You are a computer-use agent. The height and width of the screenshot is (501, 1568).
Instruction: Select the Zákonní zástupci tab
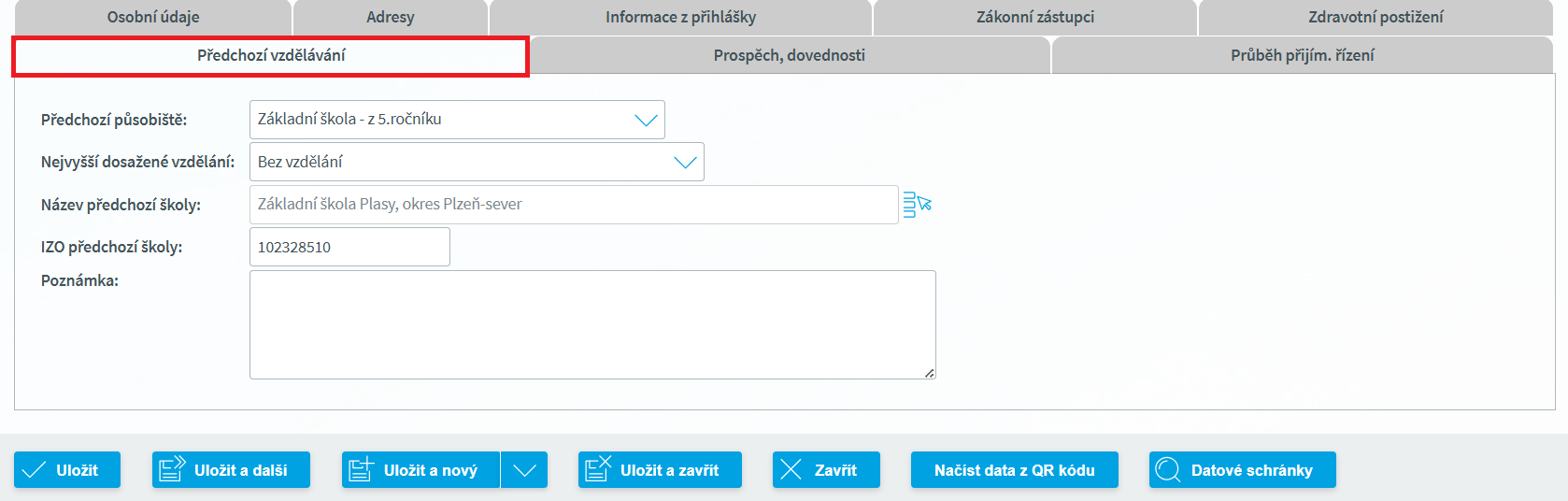click(x=1034, y=17)
